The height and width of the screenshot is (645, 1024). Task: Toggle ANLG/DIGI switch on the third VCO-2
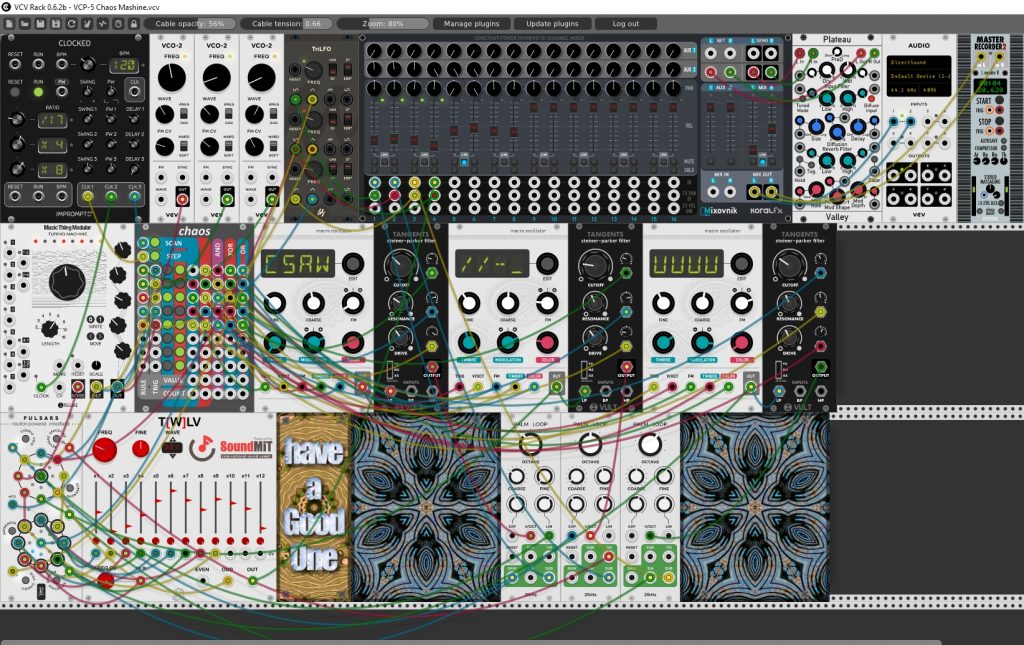(274, 114)
